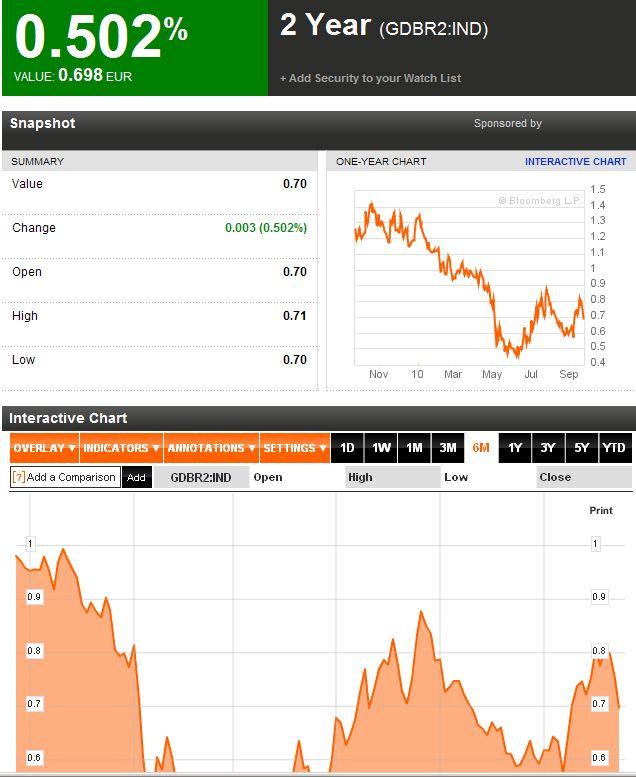Show the 3Y chart range
Screen dimensions: 636x777
click(x=548, y=448)
